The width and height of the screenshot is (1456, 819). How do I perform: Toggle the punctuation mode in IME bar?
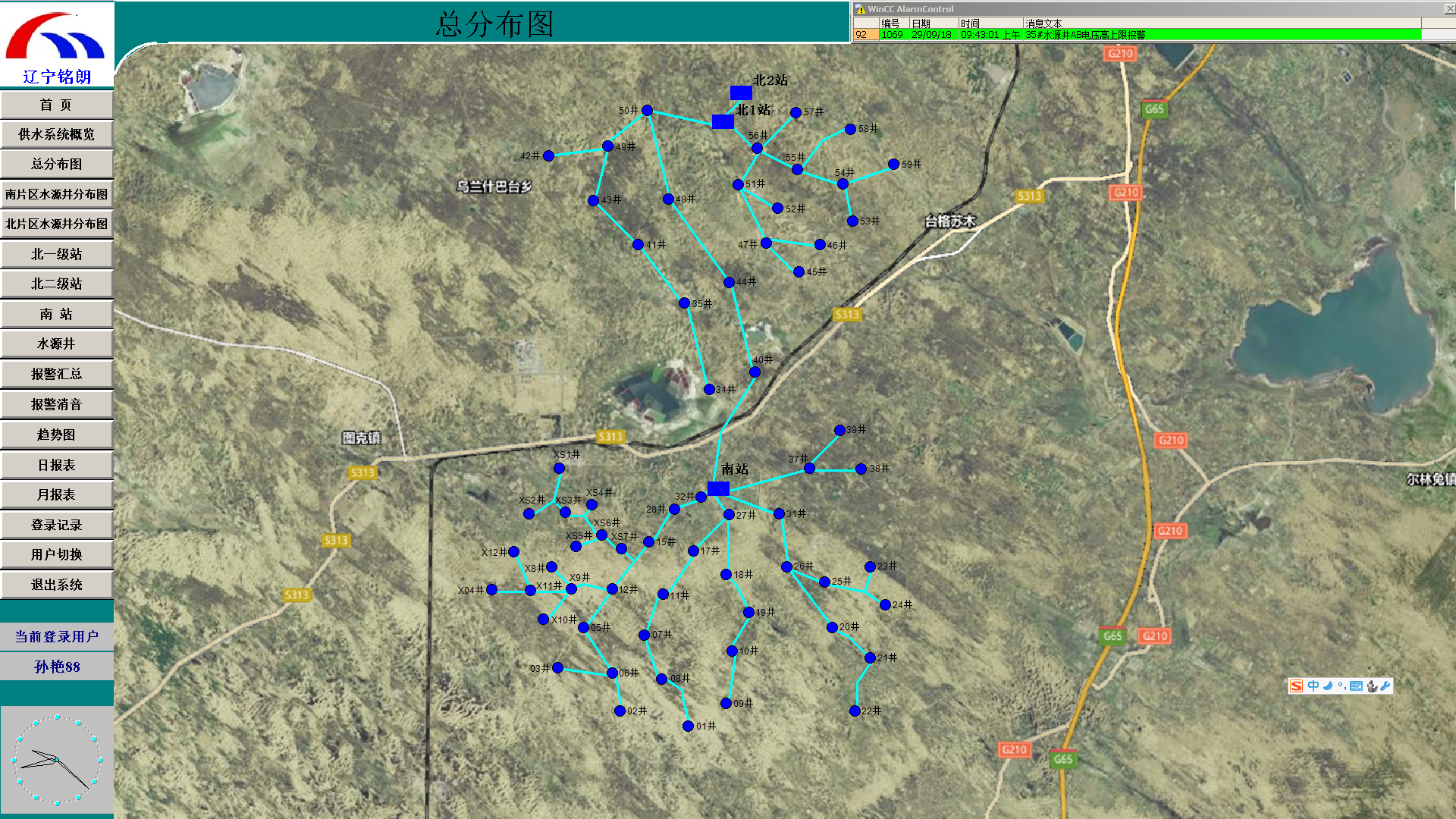pyautogui.click(x=1341, y=686)
